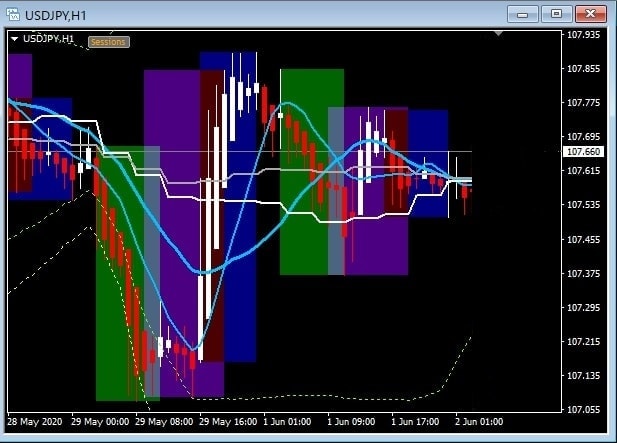
Task: Click the USDJPY,H1 label inside chart
Action: coord(48,38)
